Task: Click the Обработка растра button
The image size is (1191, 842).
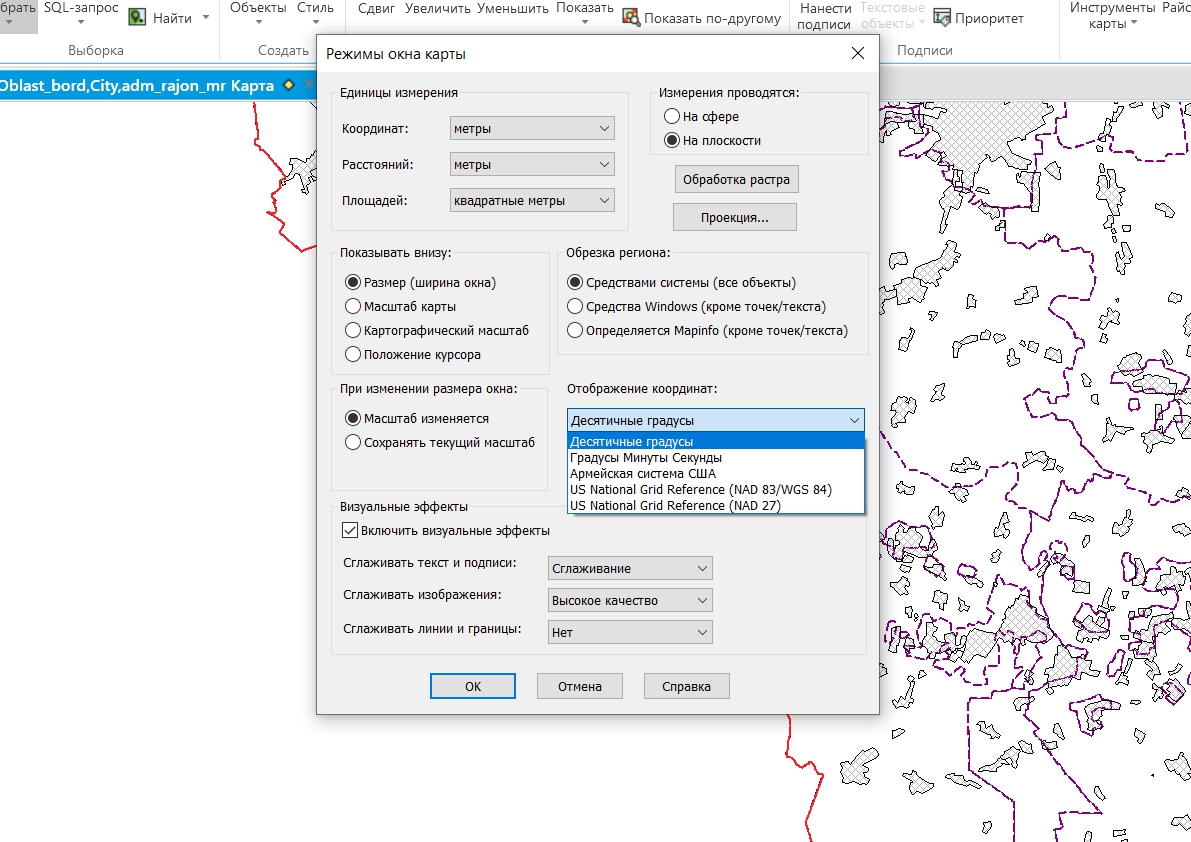Action: [736, 179]
